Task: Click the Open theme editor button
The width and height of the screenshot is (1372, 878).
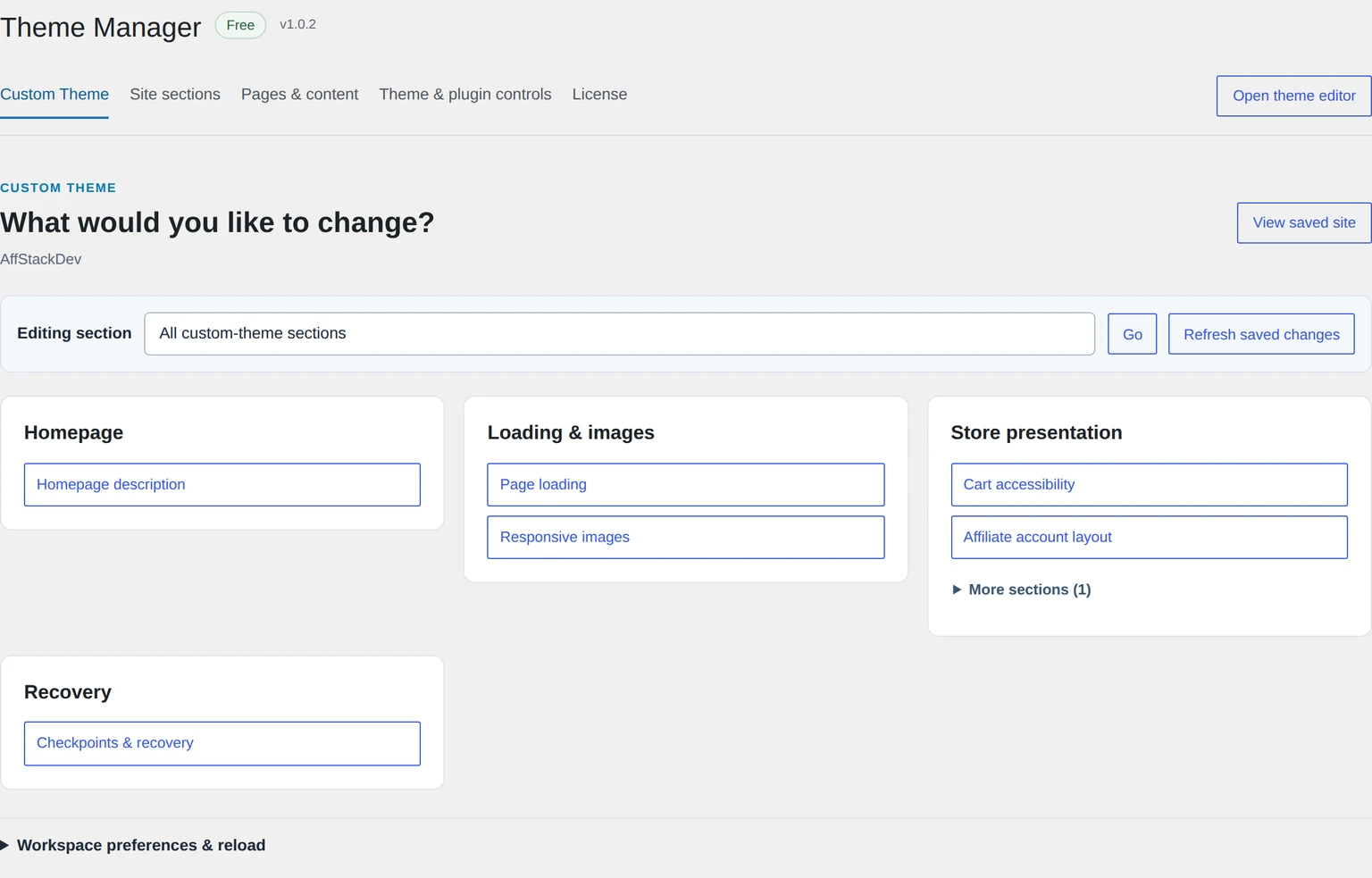Action: pyautogui.click(x=1293, y=96)
